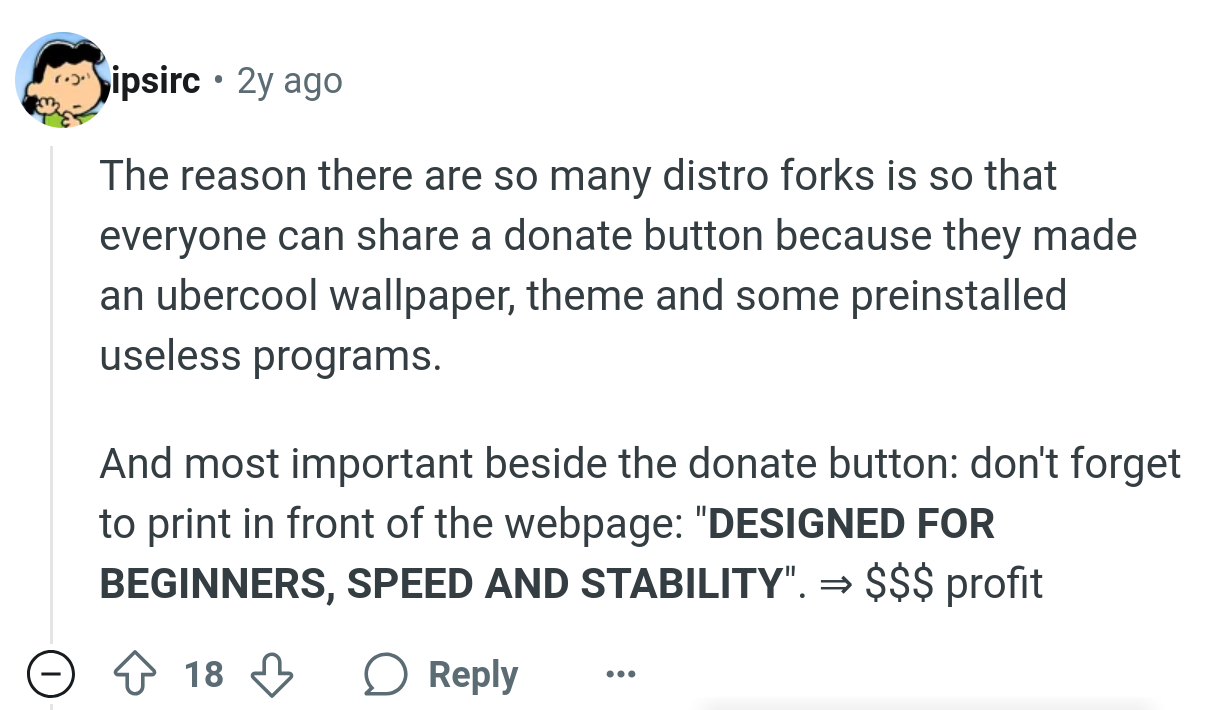Click the separator dot after ipsirc
Viewport: 1229px width, 710px height.
coord(218,79)
